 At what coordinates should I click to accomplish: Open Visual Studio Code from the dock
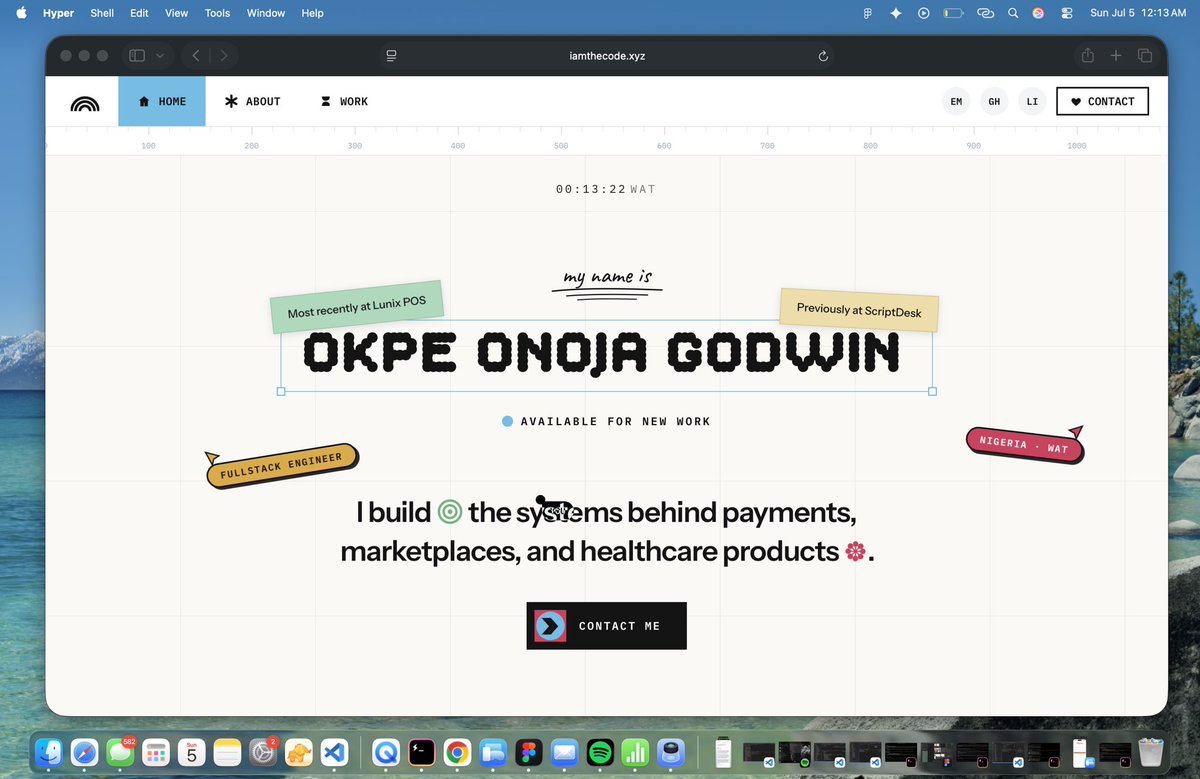[335, 752]
